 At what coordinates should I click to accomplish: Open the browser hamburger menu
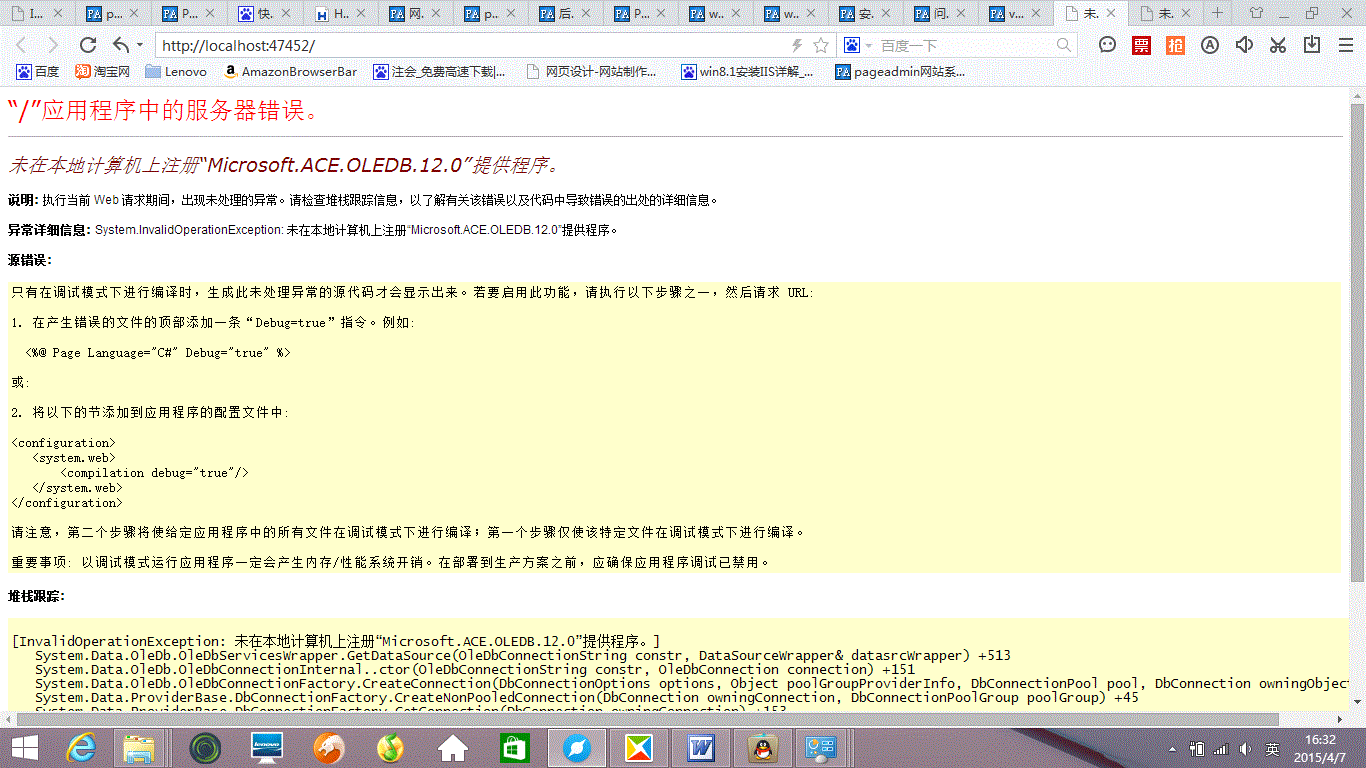pos(1345,45)
